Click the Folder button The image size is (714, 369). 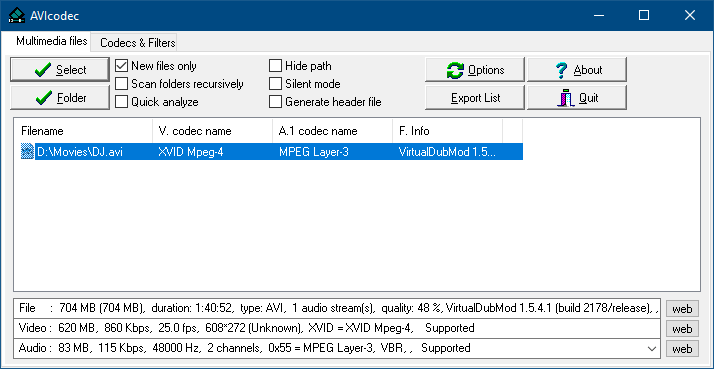60,97
